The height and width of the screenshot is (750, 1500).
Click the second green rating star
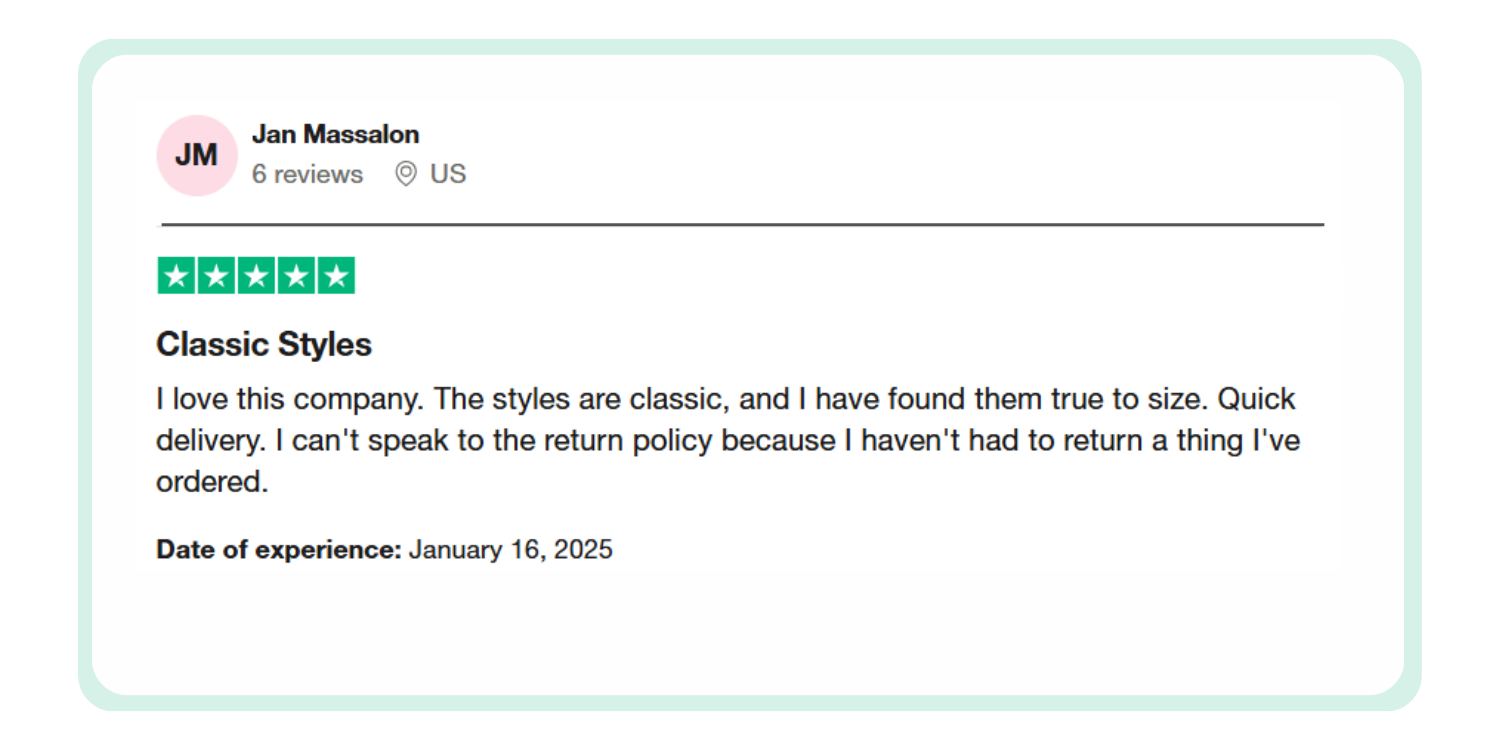coord(216,276)
